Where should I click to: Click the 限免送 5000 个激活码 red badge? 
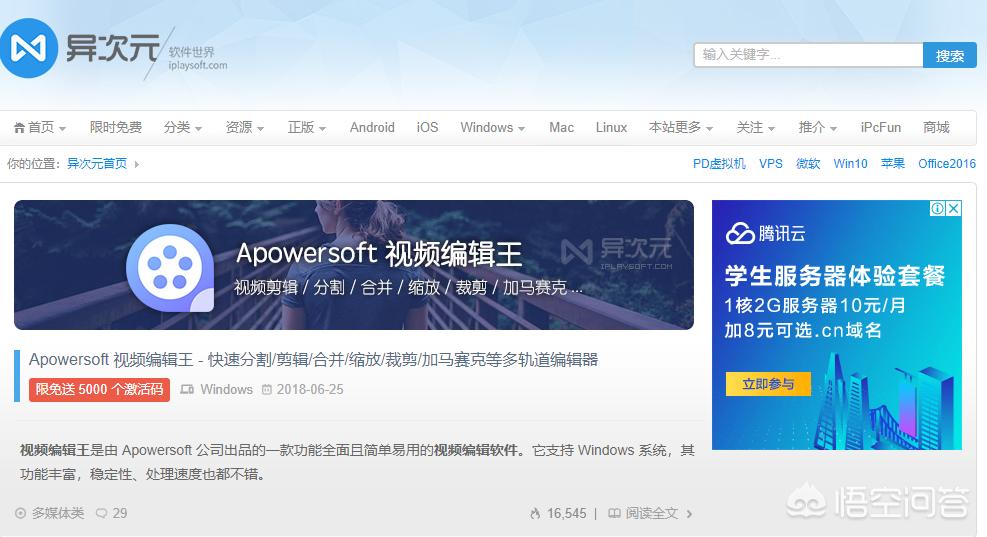tap(99, 390)
